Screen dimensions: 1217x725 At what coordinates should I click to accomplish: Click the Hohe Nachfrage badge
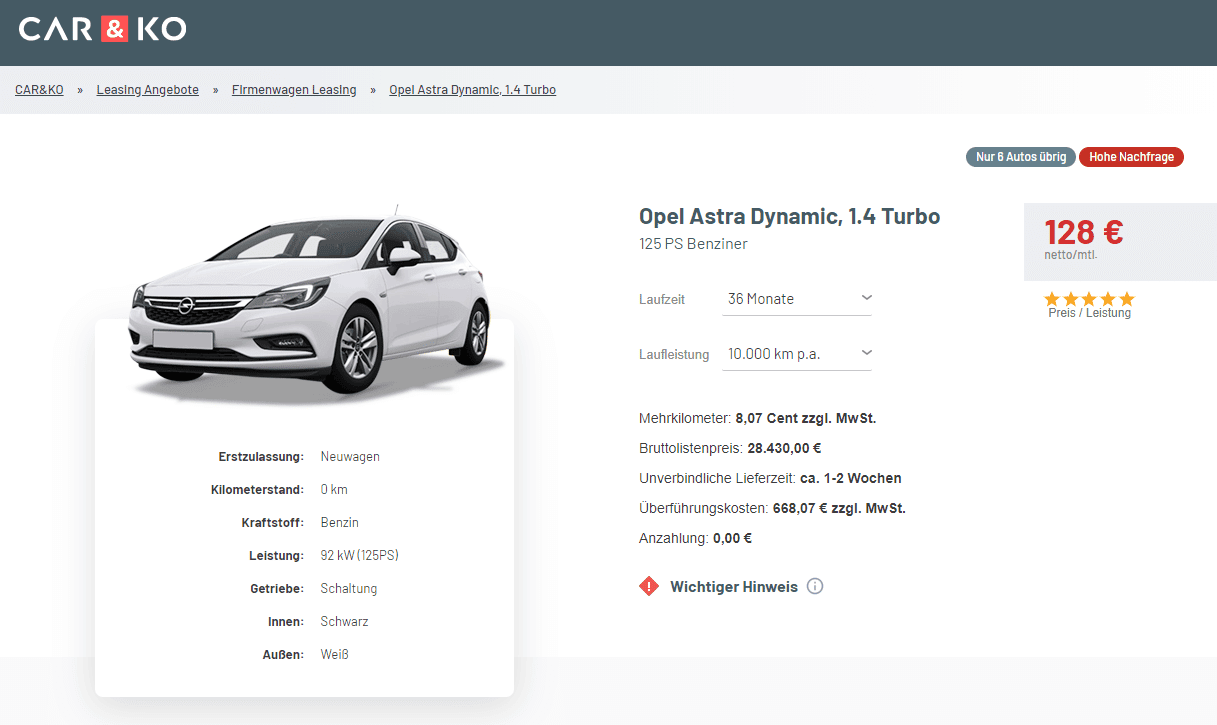[x=1131, y=157]
